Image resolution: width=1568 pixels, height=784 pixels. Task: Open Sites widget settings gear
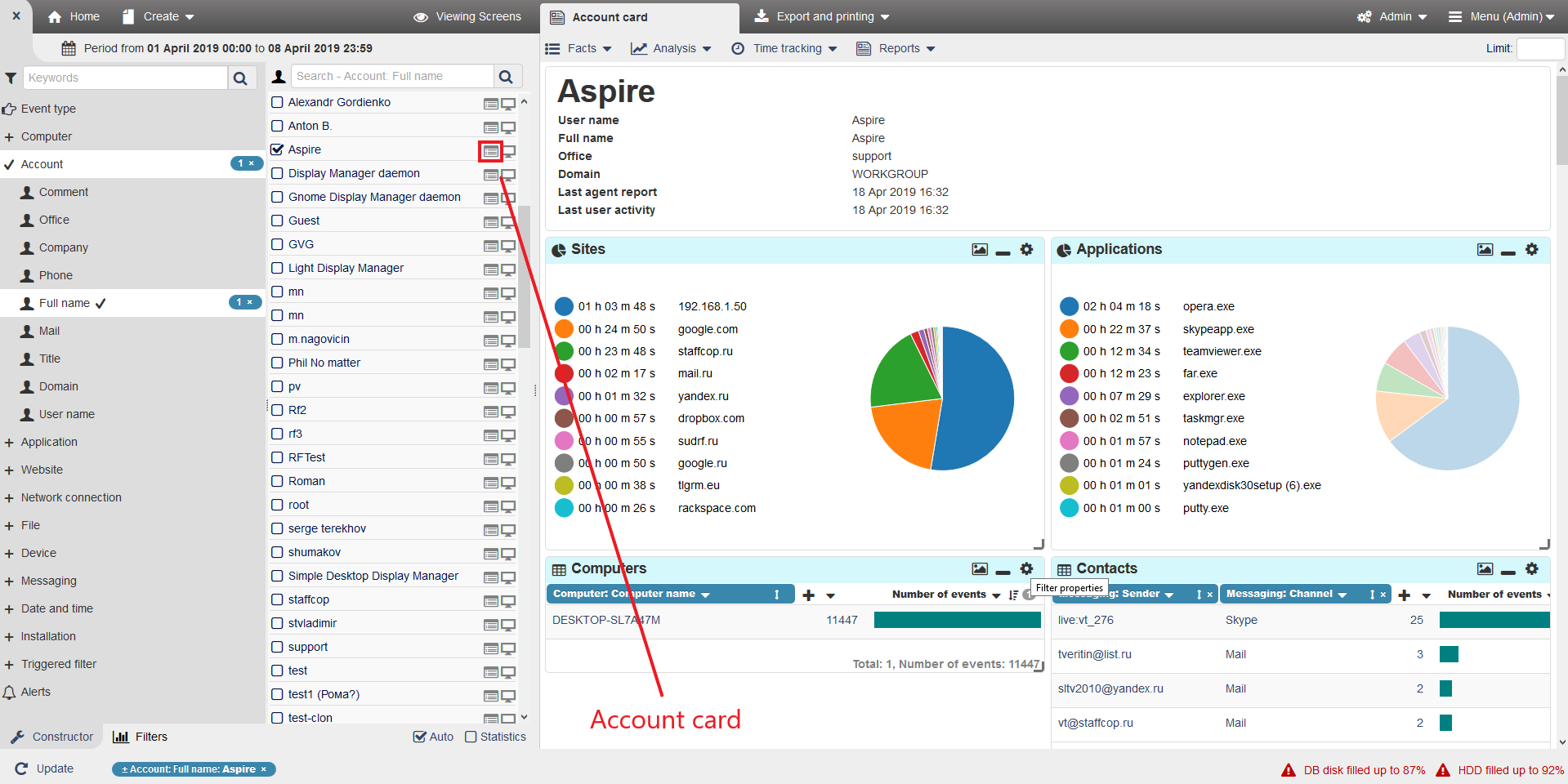pos(1026,250)
